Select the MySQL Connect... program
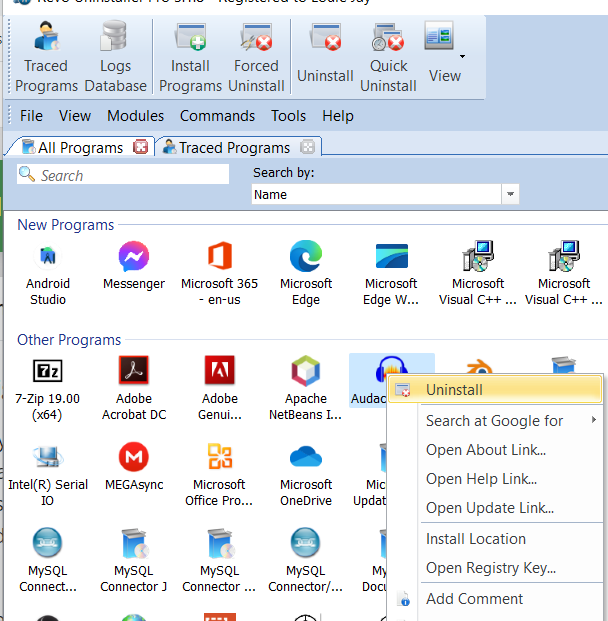608x621 pixels. pyautogui.click(x=48, y=560)
